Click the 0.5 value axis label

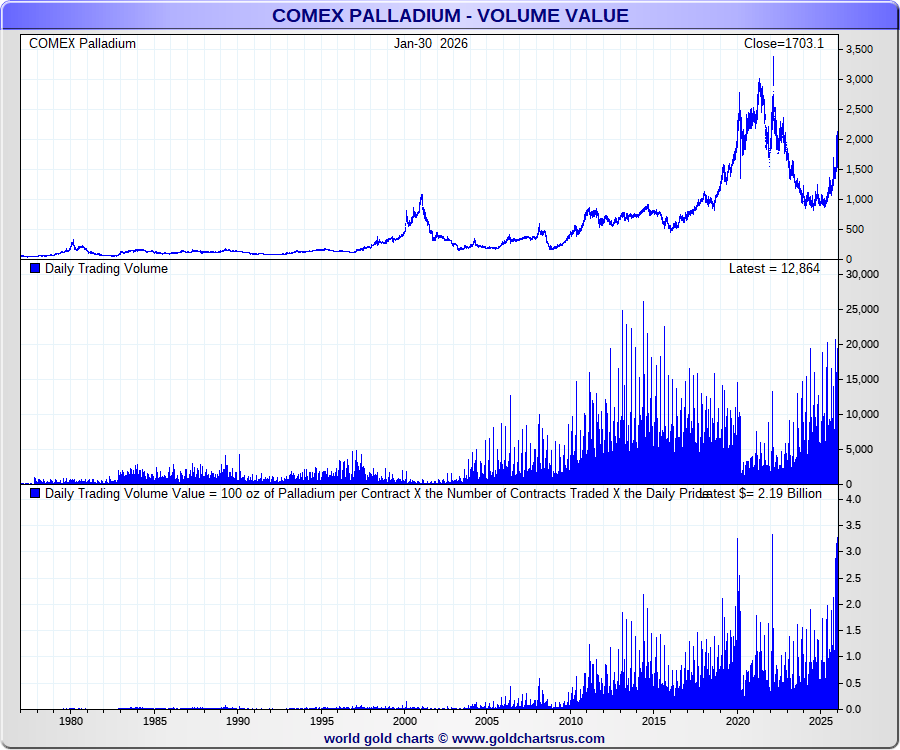[x=853, y=683]
